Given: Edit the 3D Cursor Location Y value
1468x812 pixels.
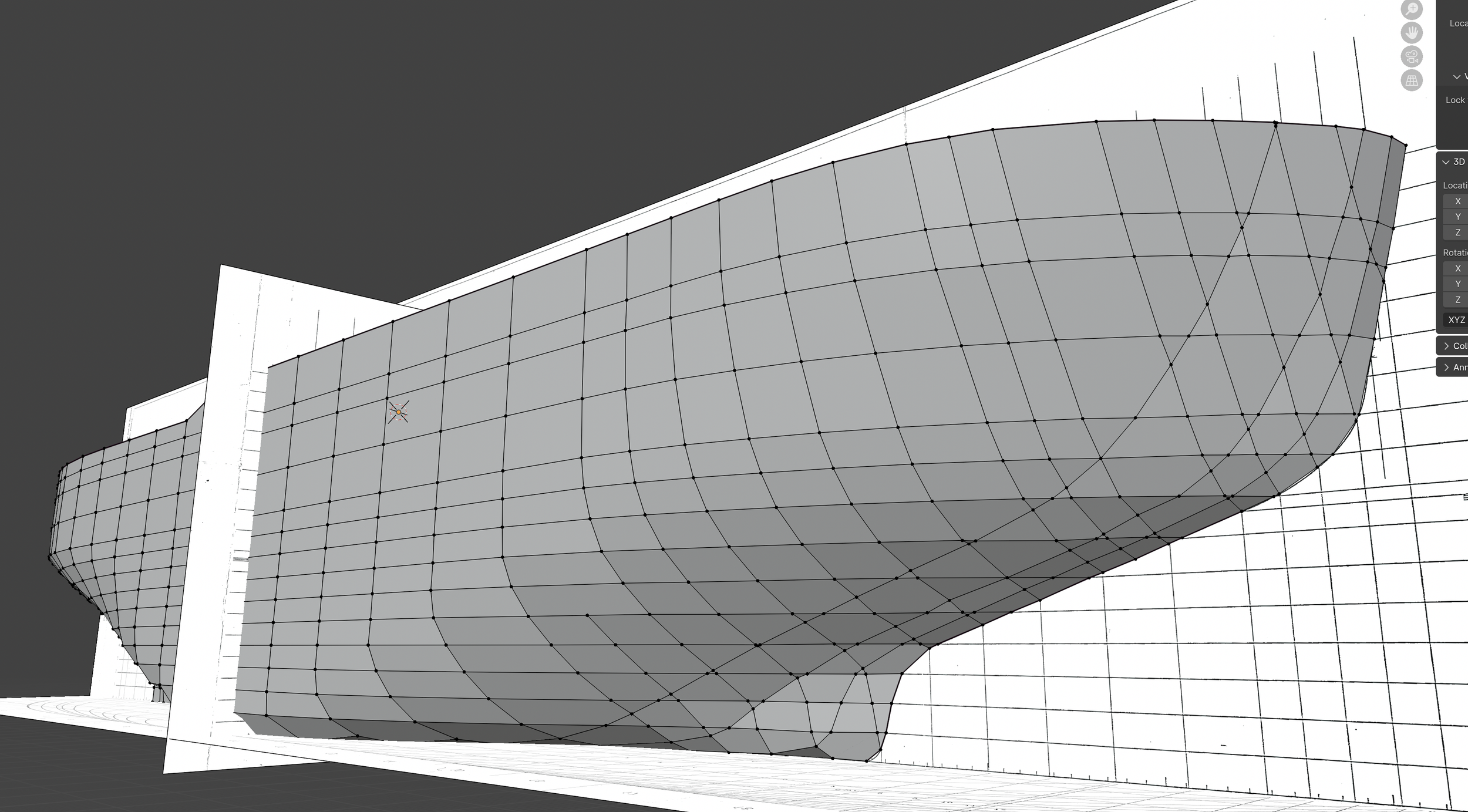Looking at the screenshot, I should 1458,217.
